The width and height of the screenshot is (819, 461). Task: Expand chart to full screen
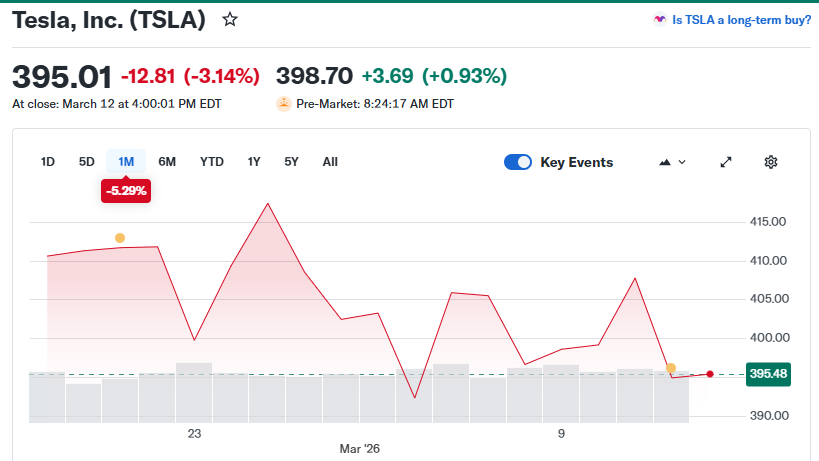tap(726, 162)
